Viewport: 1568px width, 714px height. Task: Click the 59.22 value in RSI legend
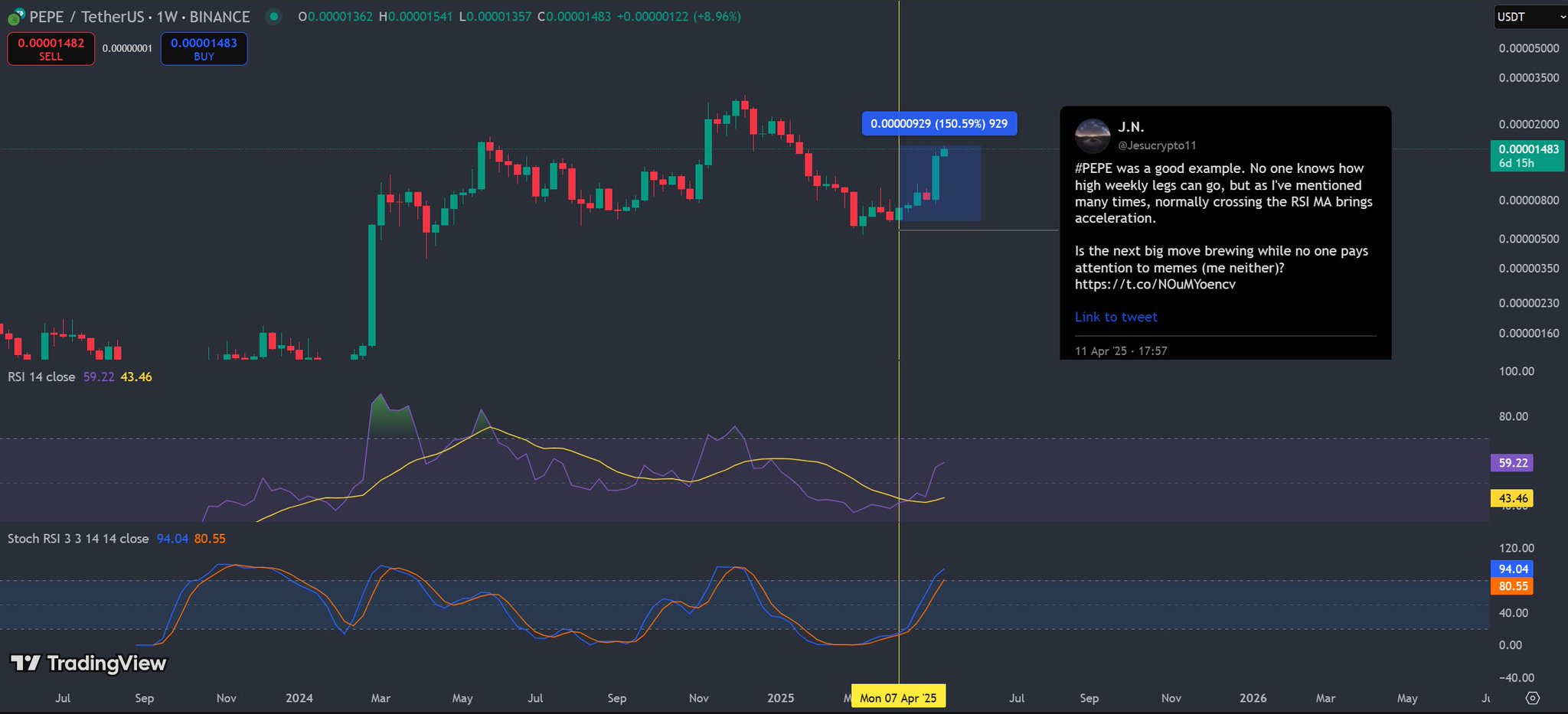tap(99, 377)
